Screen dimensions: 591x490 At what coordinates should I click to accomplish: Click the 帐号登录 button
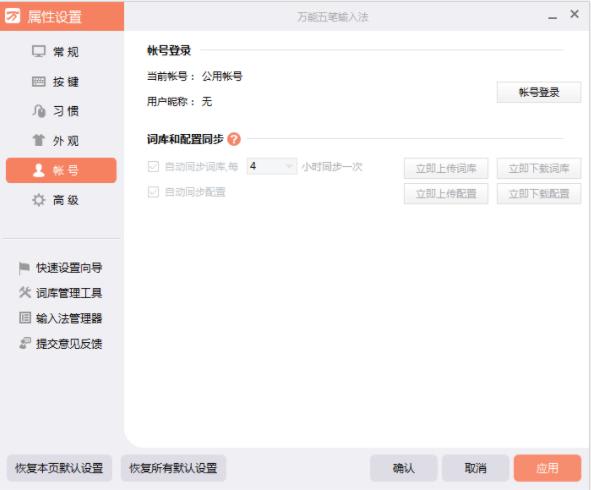point(539,92)
